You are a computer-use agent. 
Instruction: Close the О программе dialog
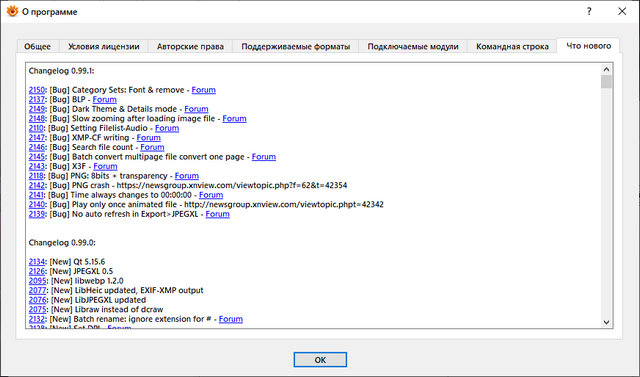pos(622,11)
